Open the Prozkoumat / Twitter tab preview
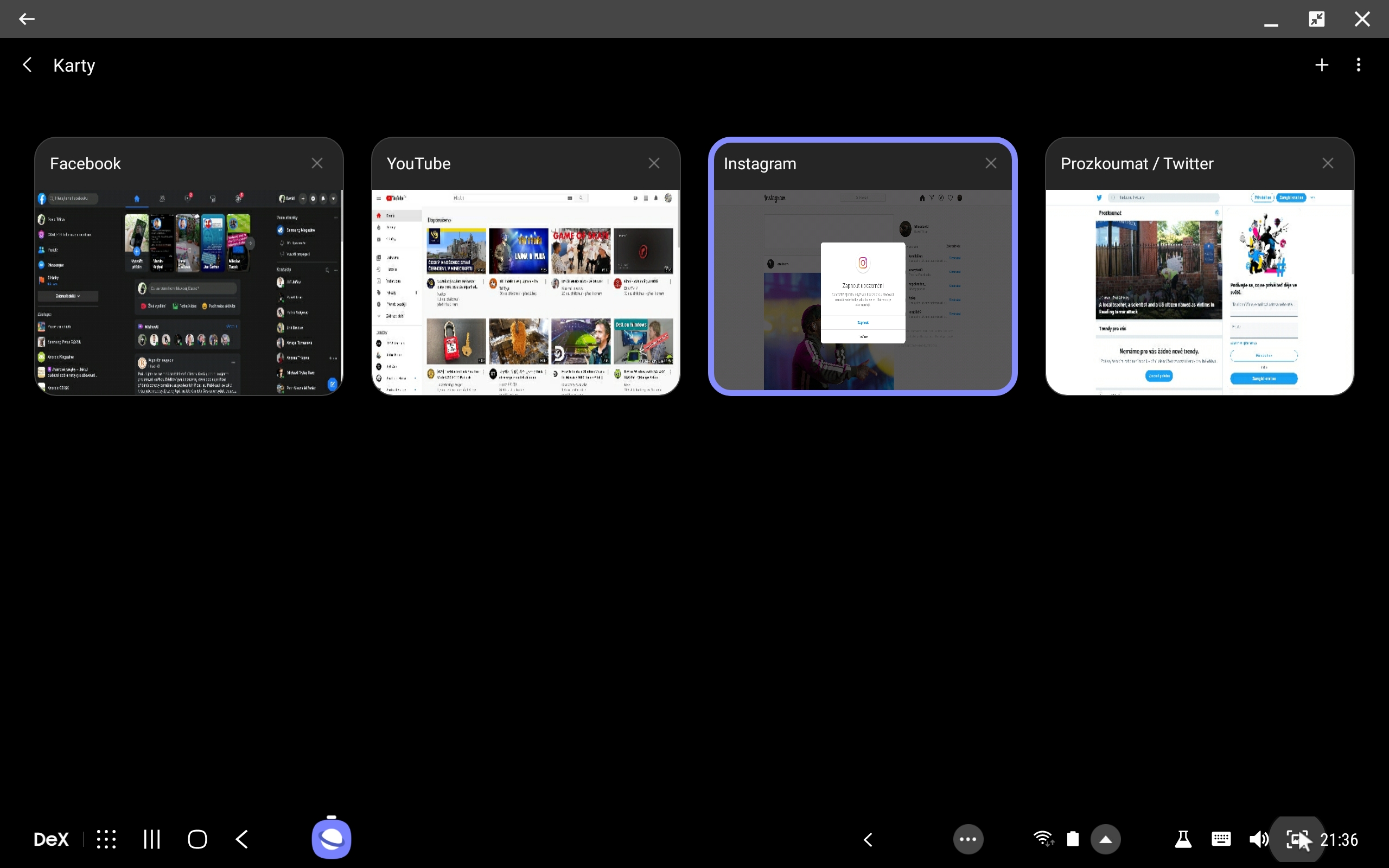 pos(1200,292)
